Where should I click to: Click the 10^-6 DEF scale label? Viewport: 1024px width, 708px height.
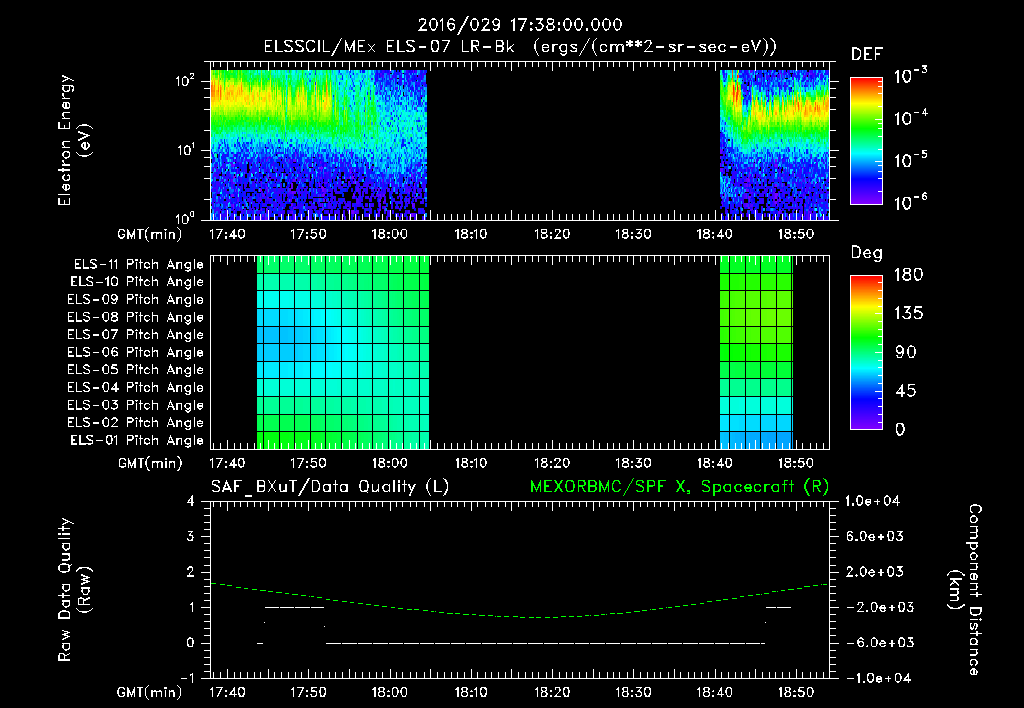pos(910,202)
